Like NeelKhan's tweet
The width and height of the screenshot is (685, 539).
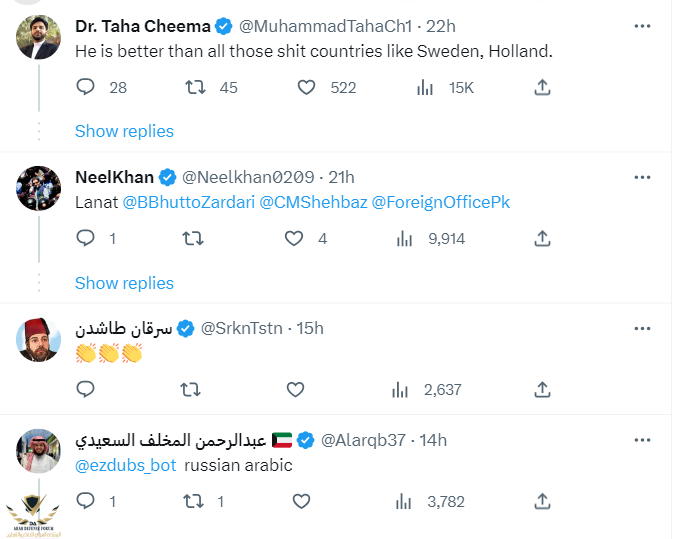(294, 239)
